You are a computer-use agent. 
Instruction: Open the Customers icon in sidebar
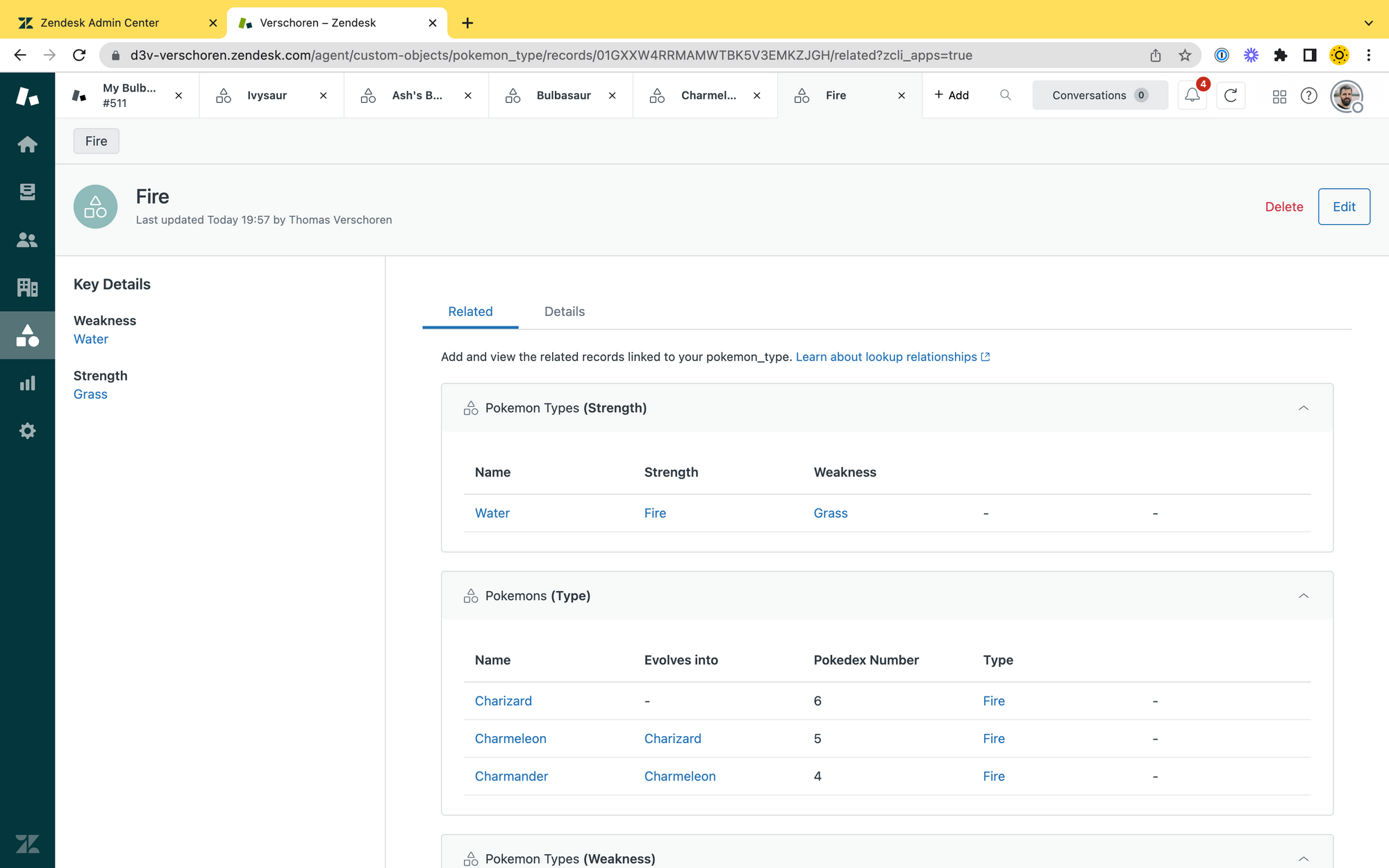tap(27, 240)
